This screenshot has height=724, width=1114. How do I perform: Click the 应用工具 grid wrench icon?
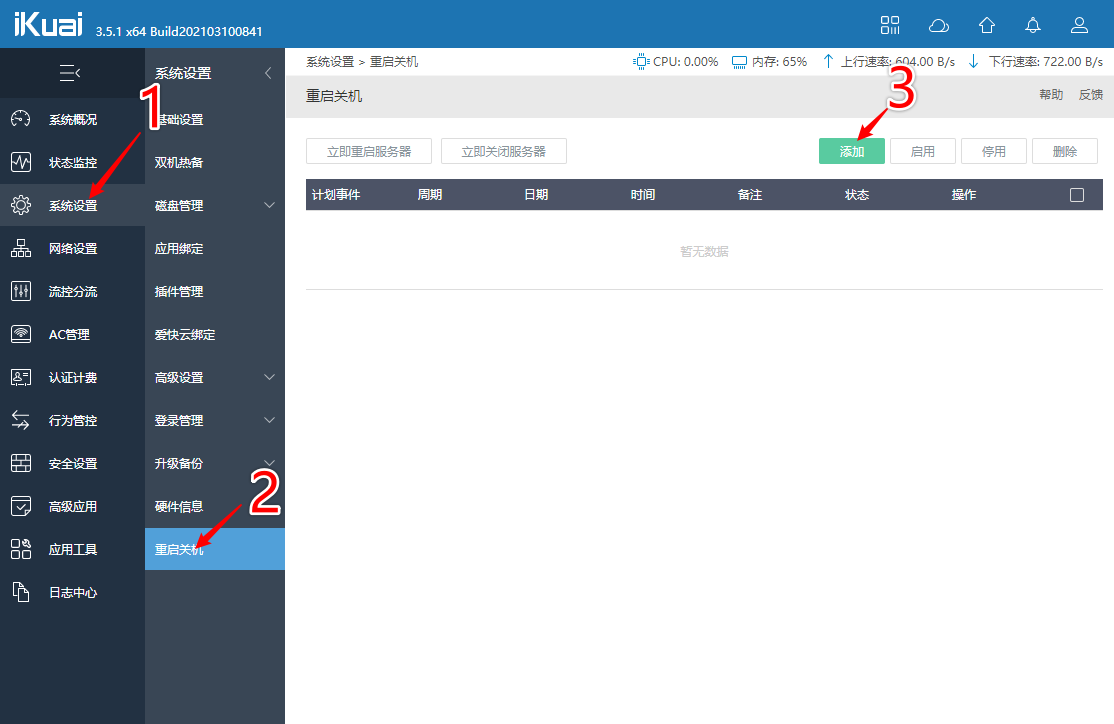coord(21,549)
